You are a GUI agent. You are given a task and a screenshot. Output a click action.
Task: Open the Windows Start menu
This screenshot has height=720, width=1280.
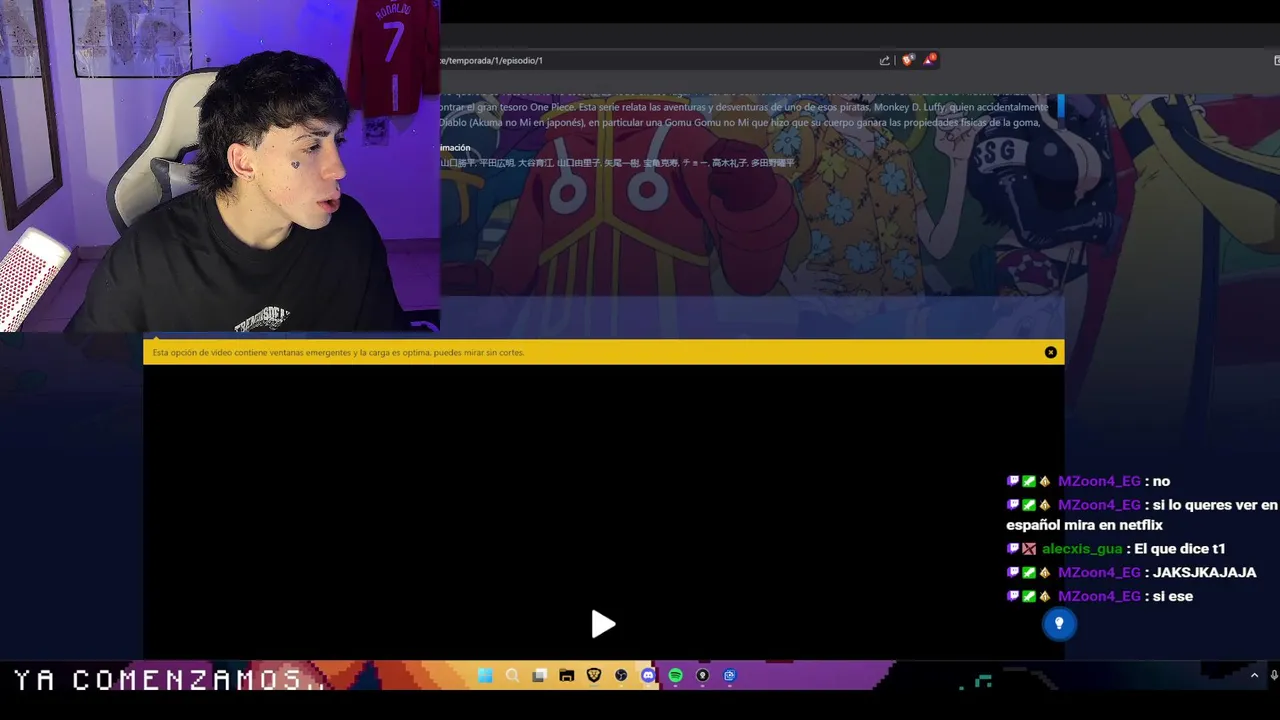point(485,676)
